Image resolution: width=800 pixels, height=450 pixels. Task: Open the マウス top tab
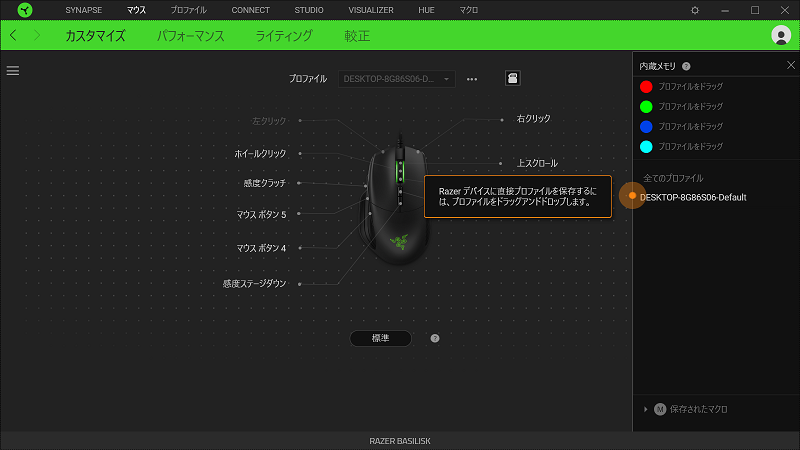click(136, 10)
